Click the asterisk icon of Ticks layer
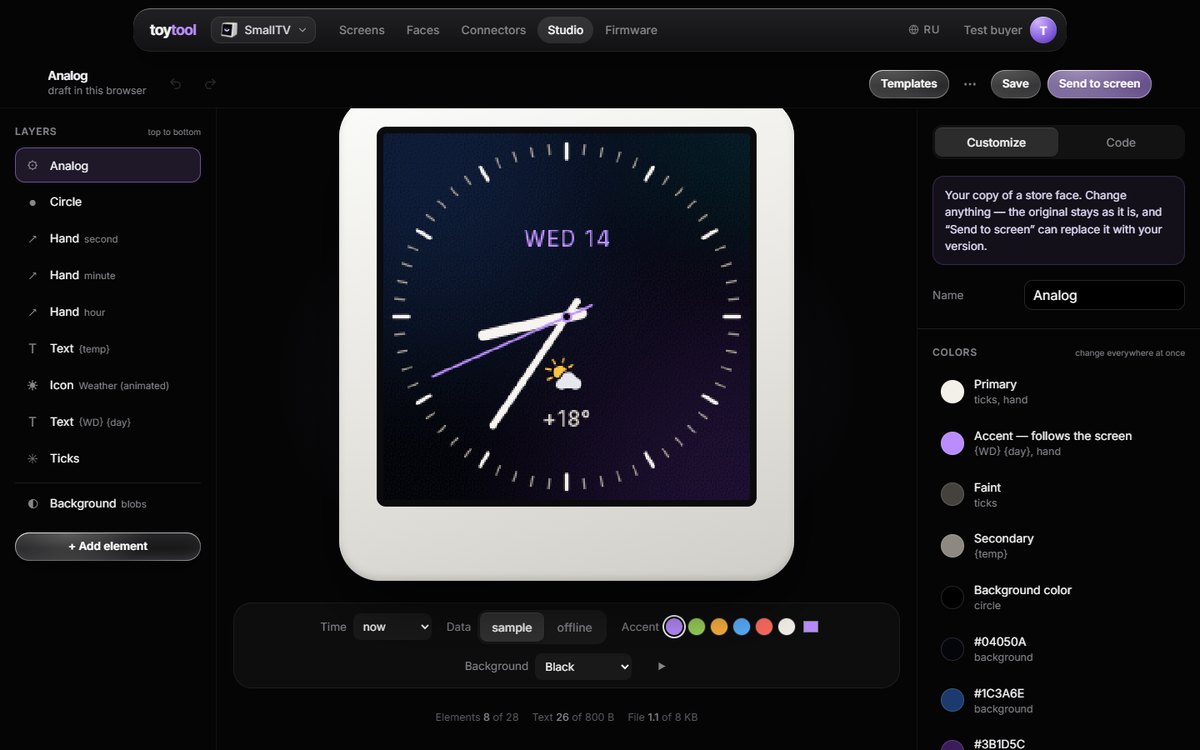Viewport: 1200px width, 750px height. point(33,458)
